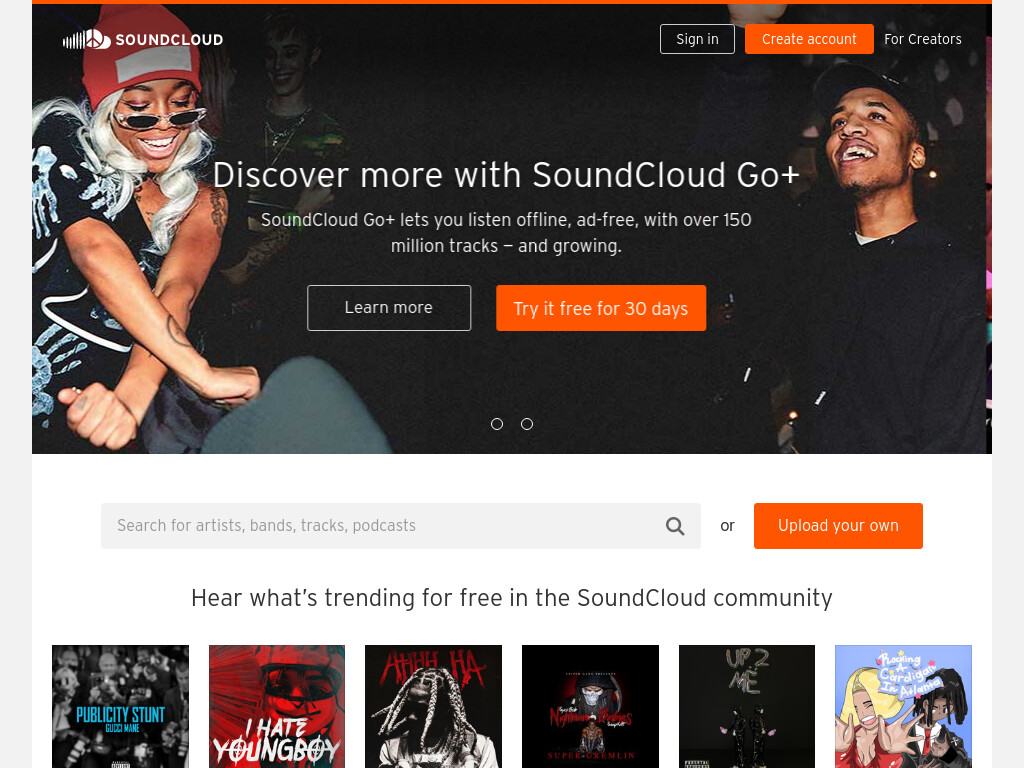Open the I Hate YoungBoy track cover
The image size is (1024, 768).
click(x=277, y=707)
